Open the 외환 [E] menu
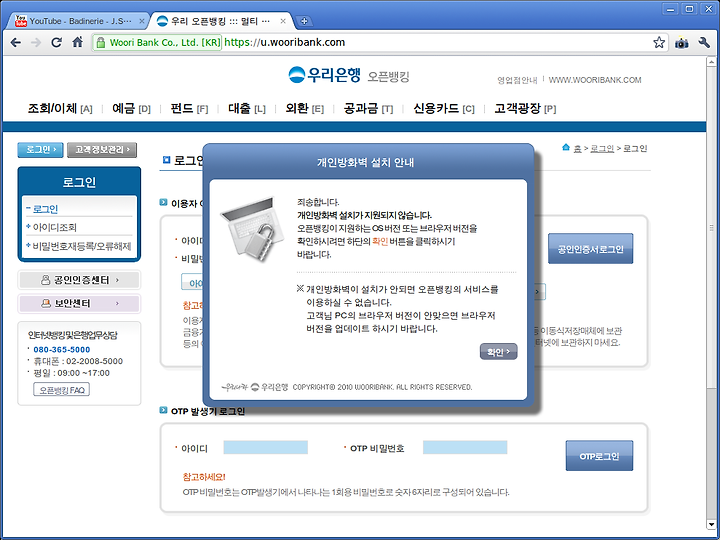 [304, 108]
